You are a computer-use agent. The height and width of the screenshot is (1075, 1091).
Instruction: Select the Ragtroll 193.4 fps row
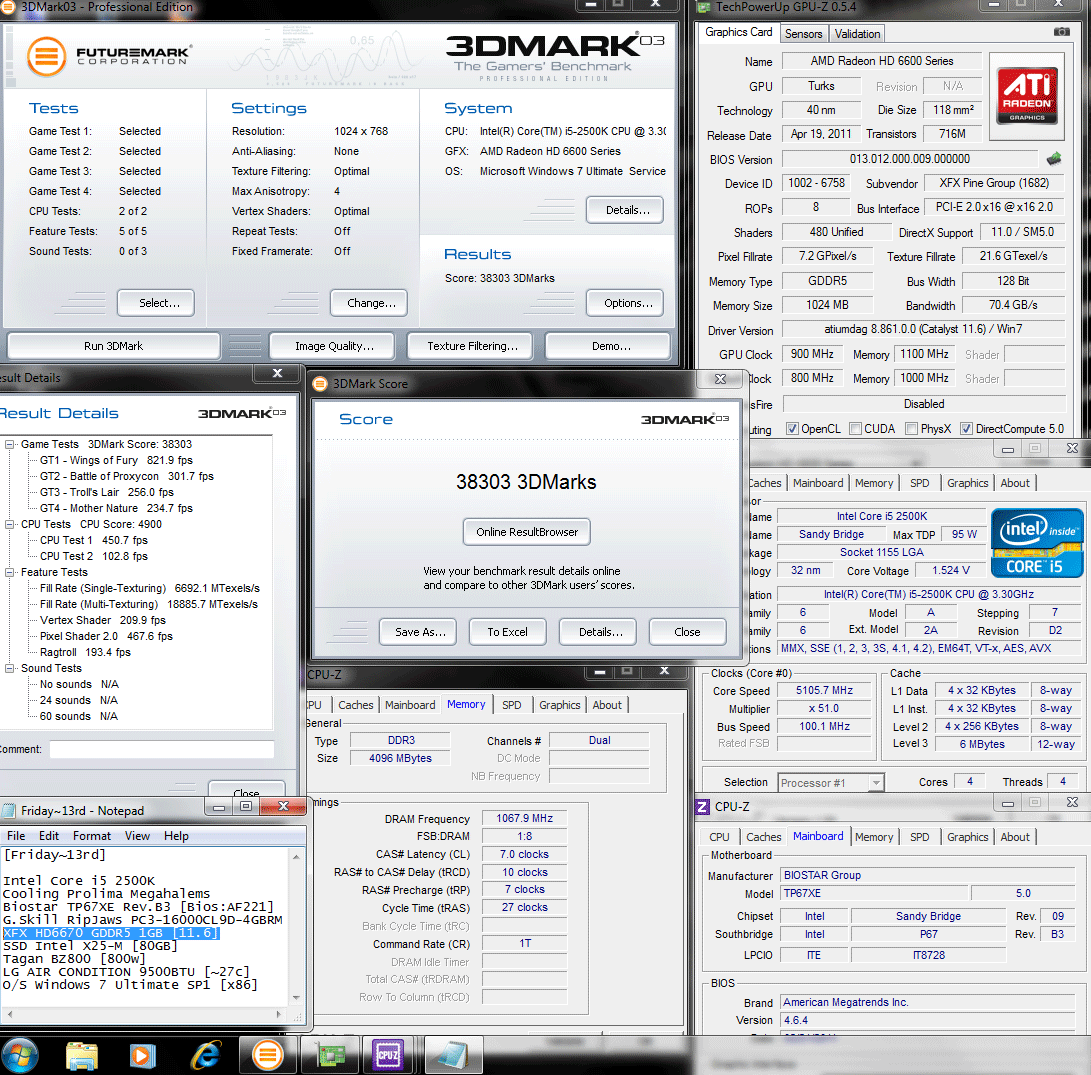(86, 652)
